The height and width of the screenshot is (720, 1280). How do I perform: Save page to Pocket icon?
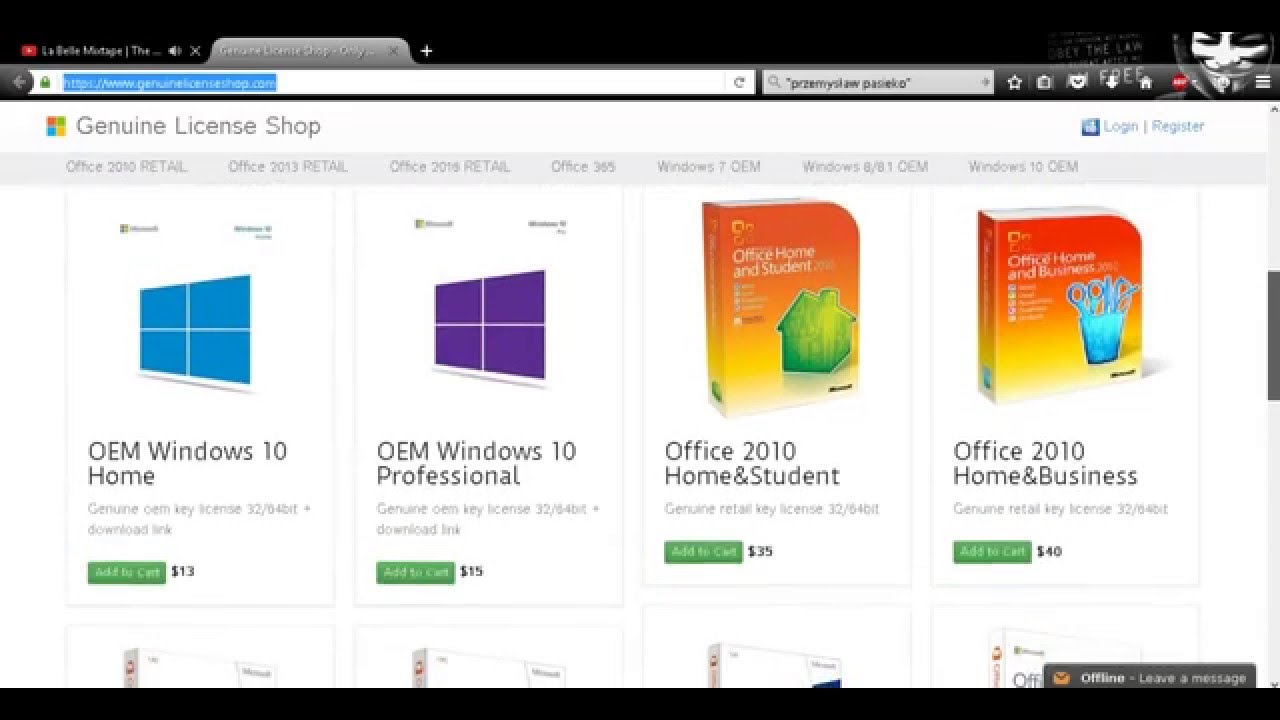click(x=1077, y=83)
